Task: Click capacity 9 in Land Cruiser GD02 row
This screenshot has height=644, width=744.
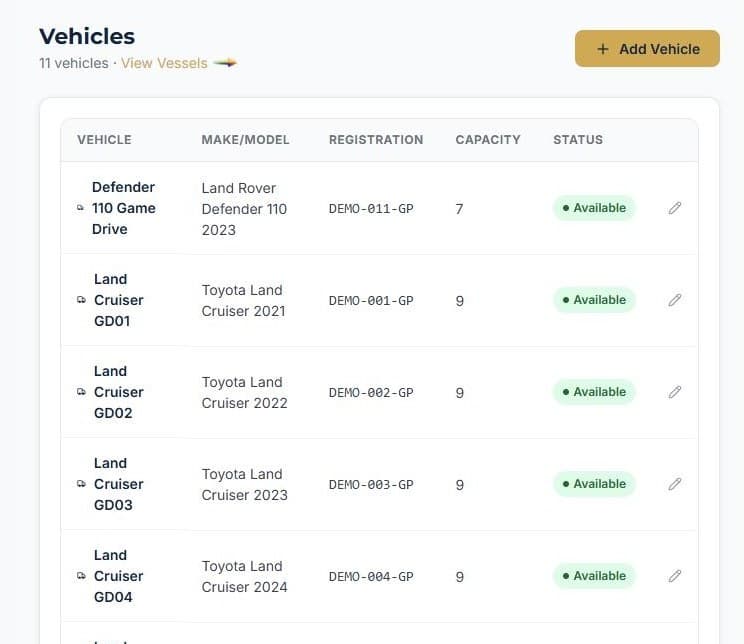Action: 459,393
